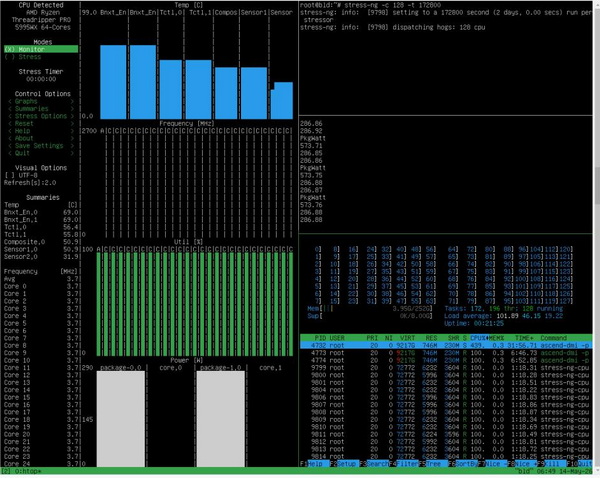Click the Sensor2,0 temperature summary row
This screenshot has width=600, height=478.
click(x=41, y=256)
